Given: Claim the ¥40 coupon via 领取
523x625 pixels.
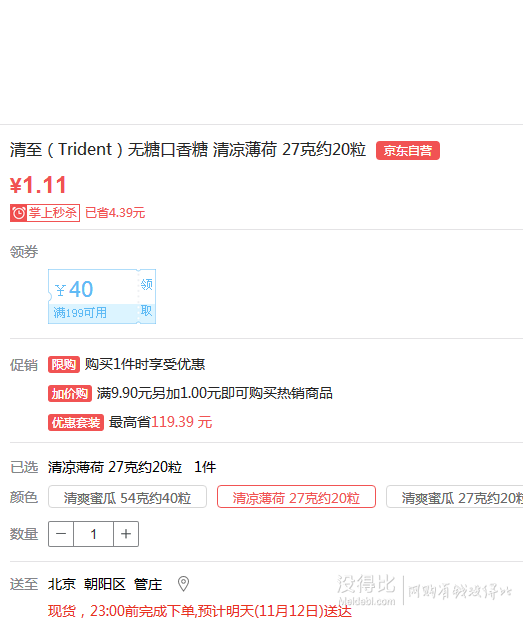Looking at the screenshot, I should pyautogui.click(x=147, y=297).
